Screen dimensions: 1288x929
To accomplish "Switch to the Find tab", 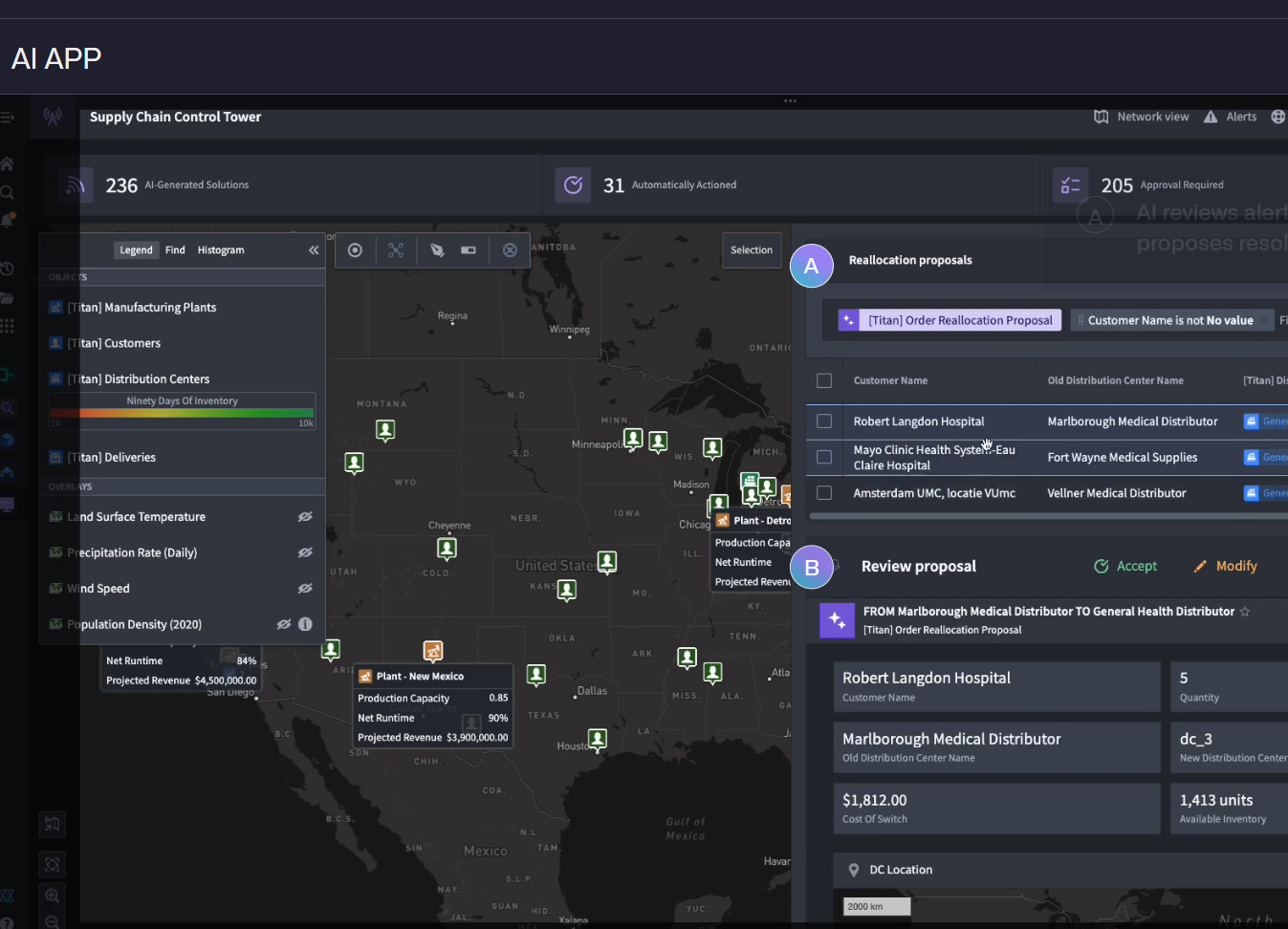I will click(175, 250).
